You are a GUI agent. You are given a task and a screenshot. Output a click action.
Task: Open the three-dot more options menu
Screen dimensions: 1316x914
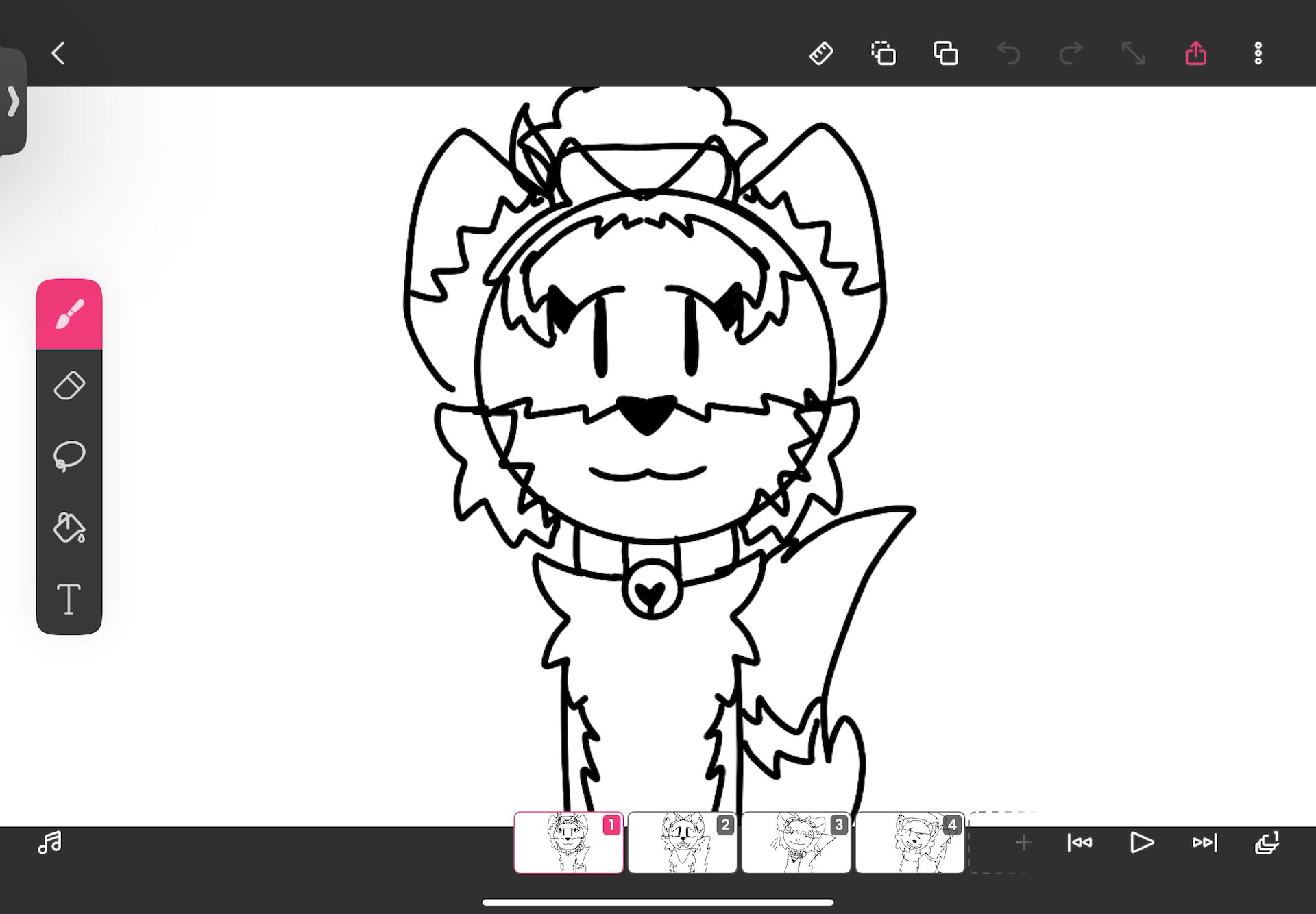(1258, 53)
